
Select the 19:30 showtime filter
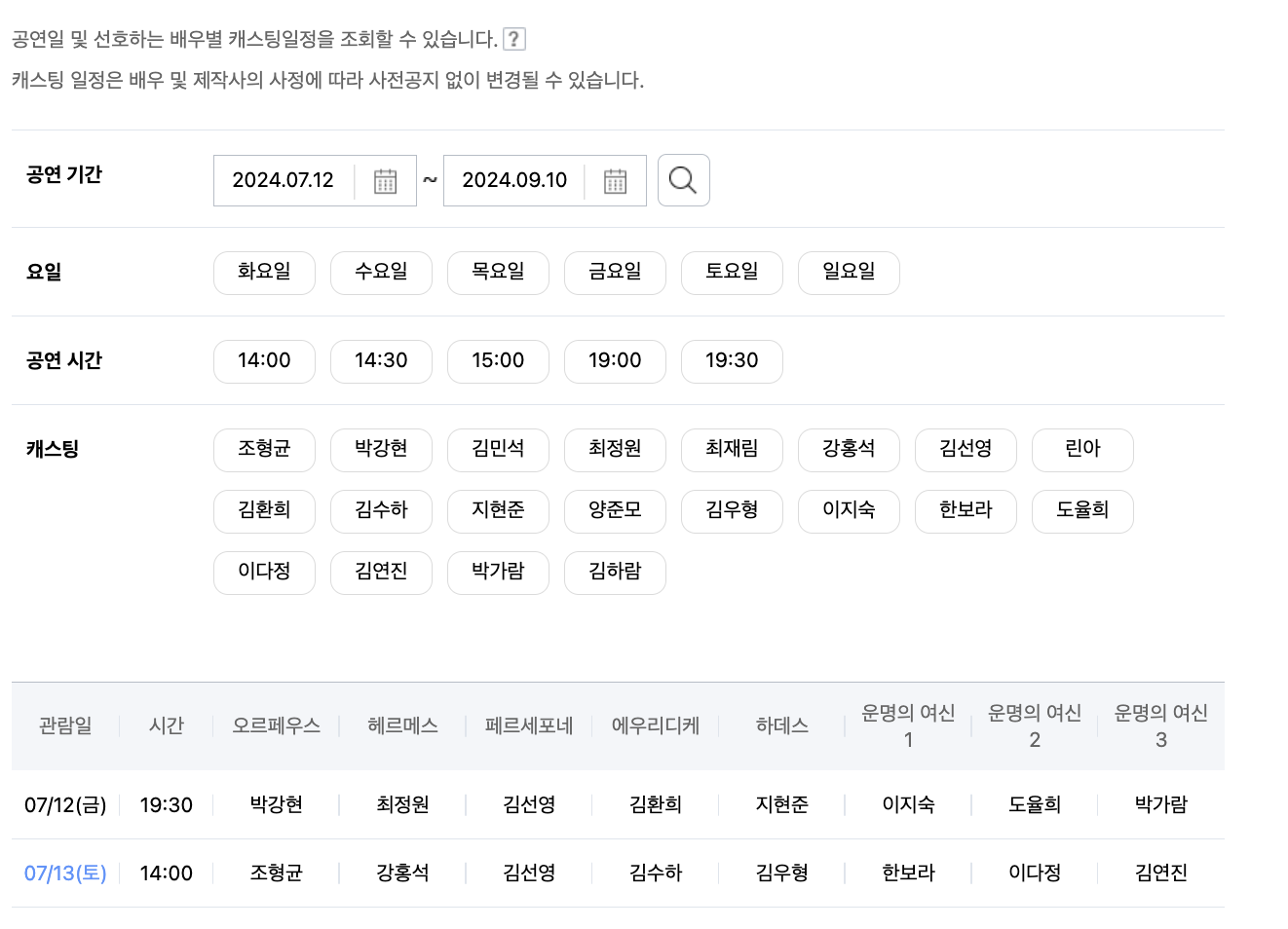732,361
